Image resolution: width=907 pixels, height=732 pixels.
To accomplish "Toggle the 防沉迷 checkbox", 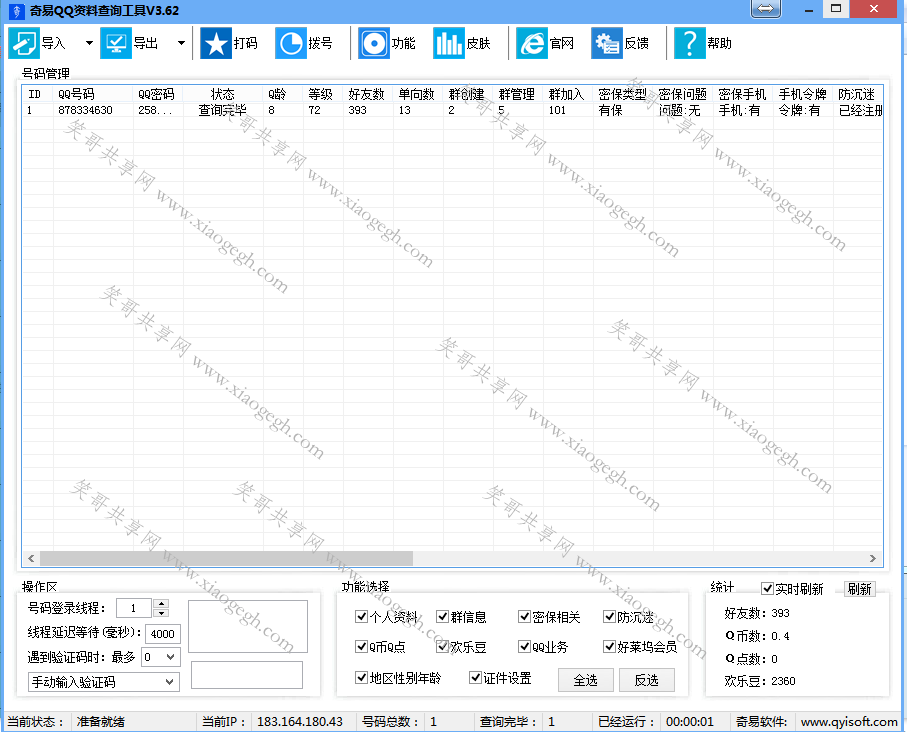I will [x=609, y=617].
